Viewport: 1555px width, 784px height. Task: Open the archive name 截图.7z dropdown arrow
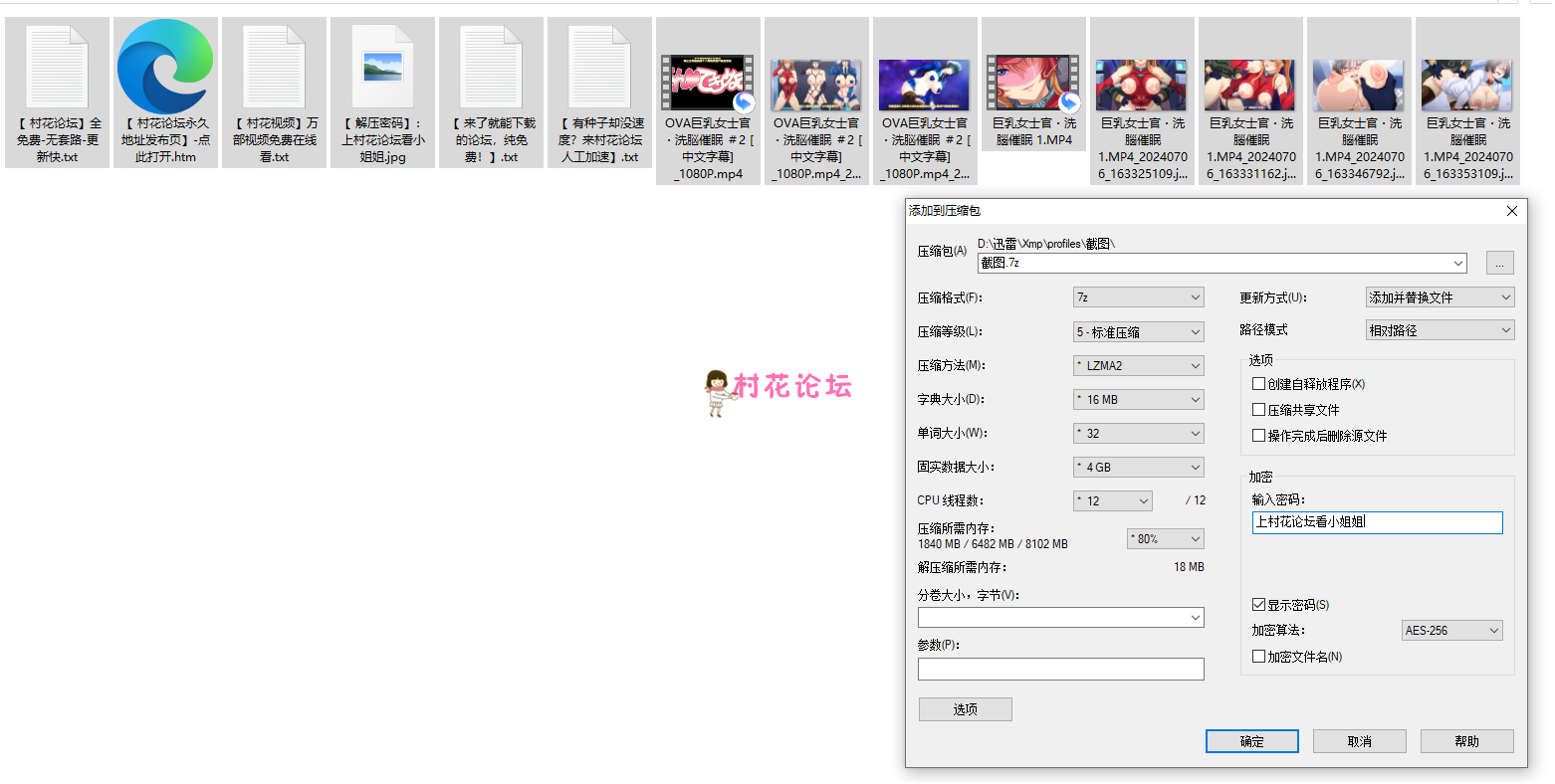click(1458, 264)
